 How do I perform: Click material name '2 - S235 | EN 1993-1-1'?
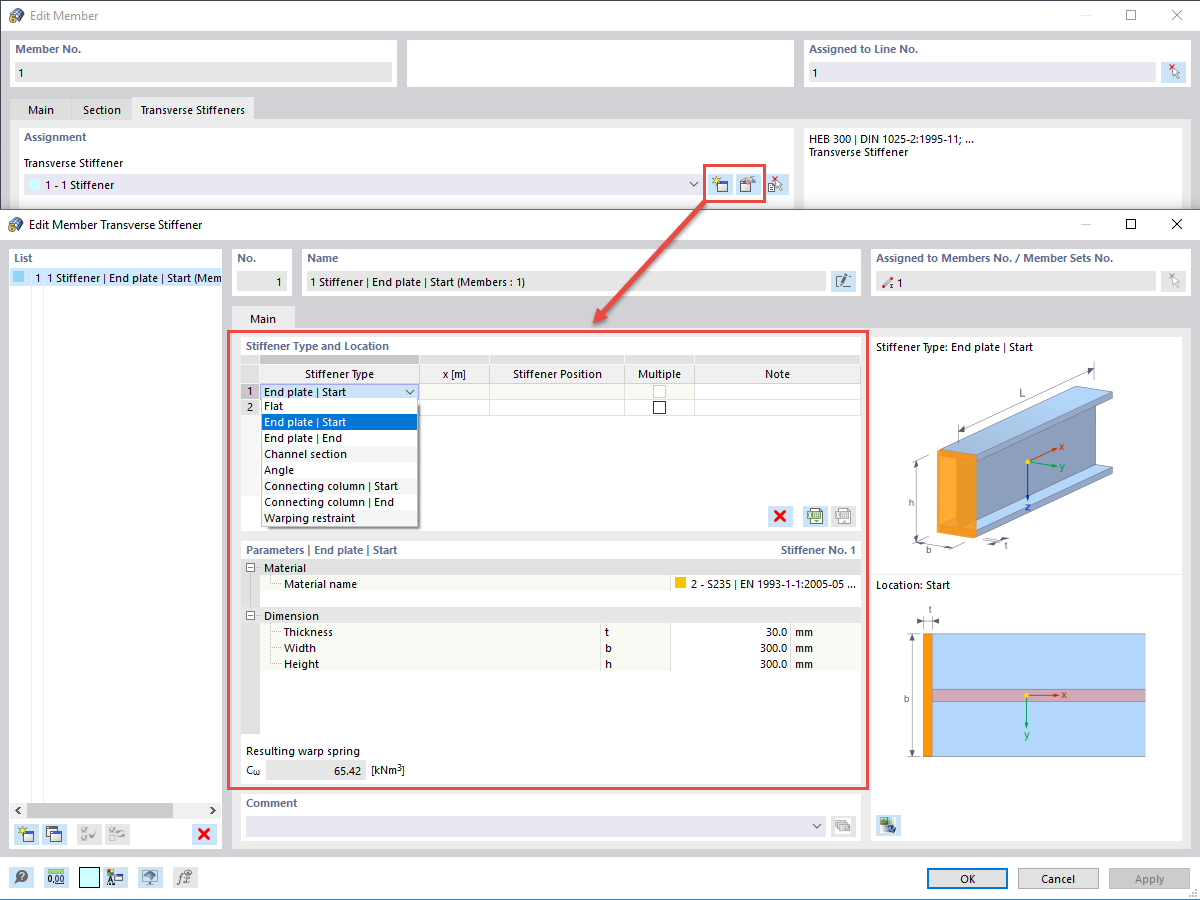773,584
